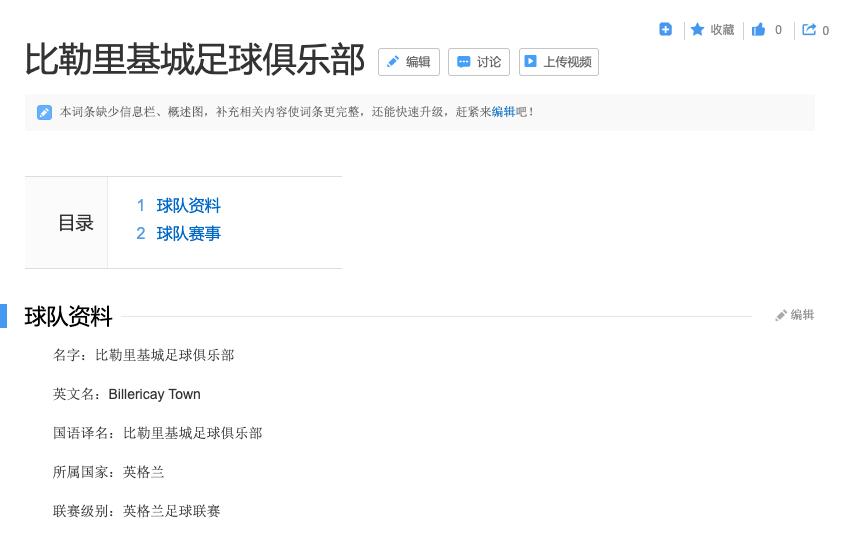Image resolution: width=843 pixels, height=534 pixels.
Task: Click the 球队资料 section heading
Action: (68, 316)
